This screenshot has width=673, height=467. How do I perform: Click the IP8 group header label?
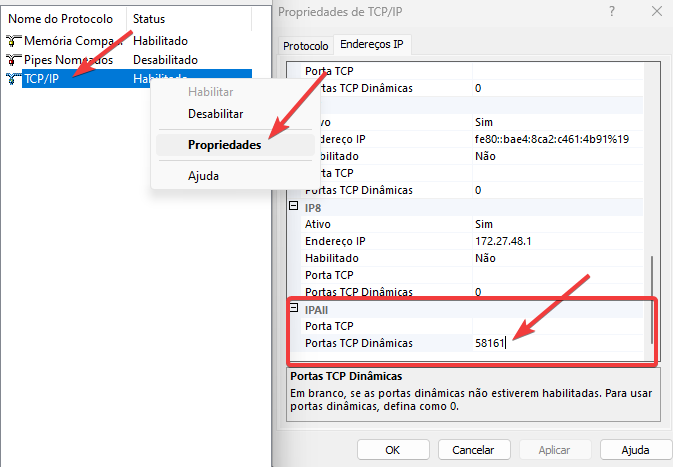tap(313, 208)
